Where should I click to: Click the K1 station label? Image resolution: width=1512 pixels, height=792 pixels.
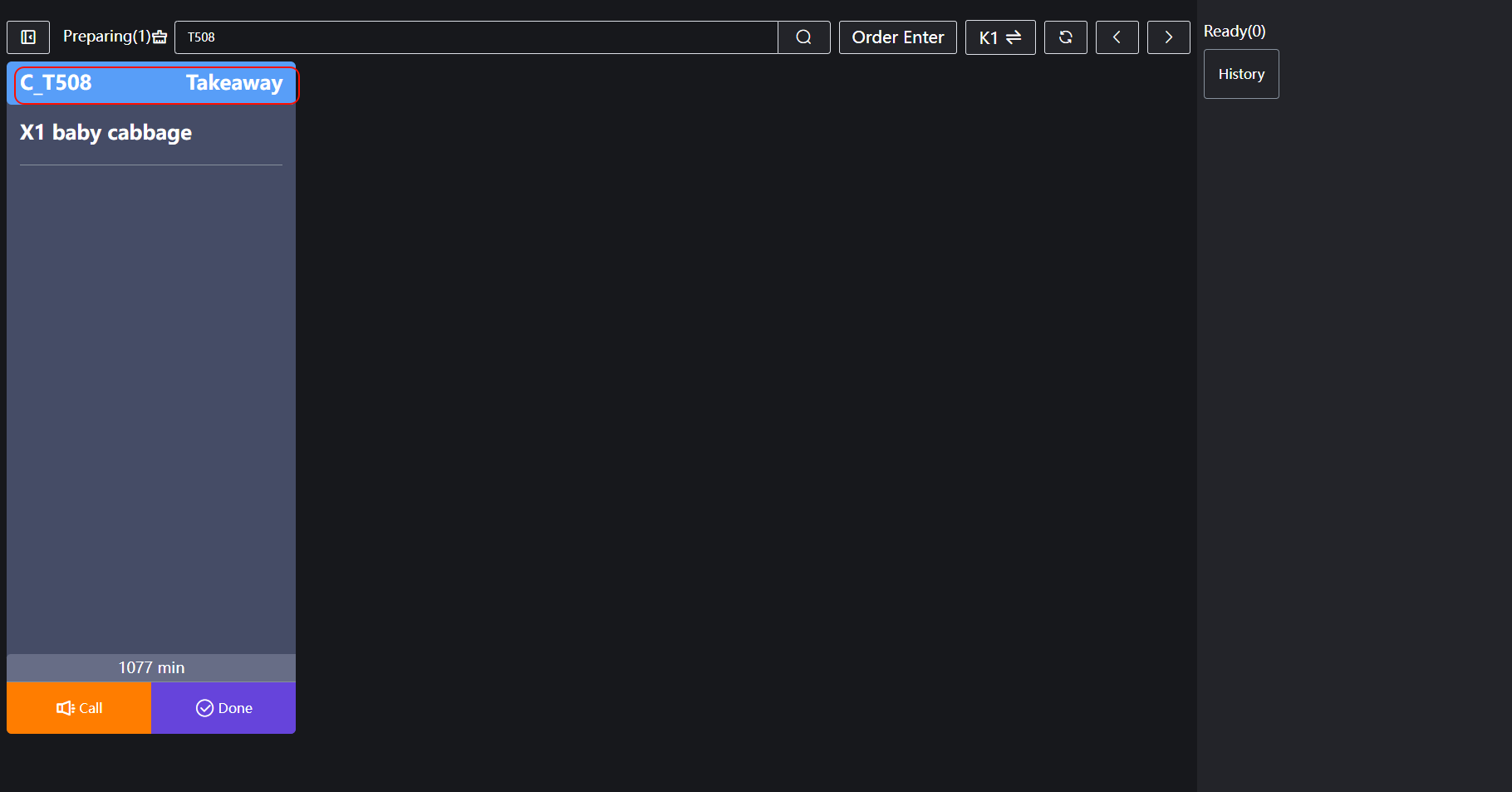pos(988,37)
